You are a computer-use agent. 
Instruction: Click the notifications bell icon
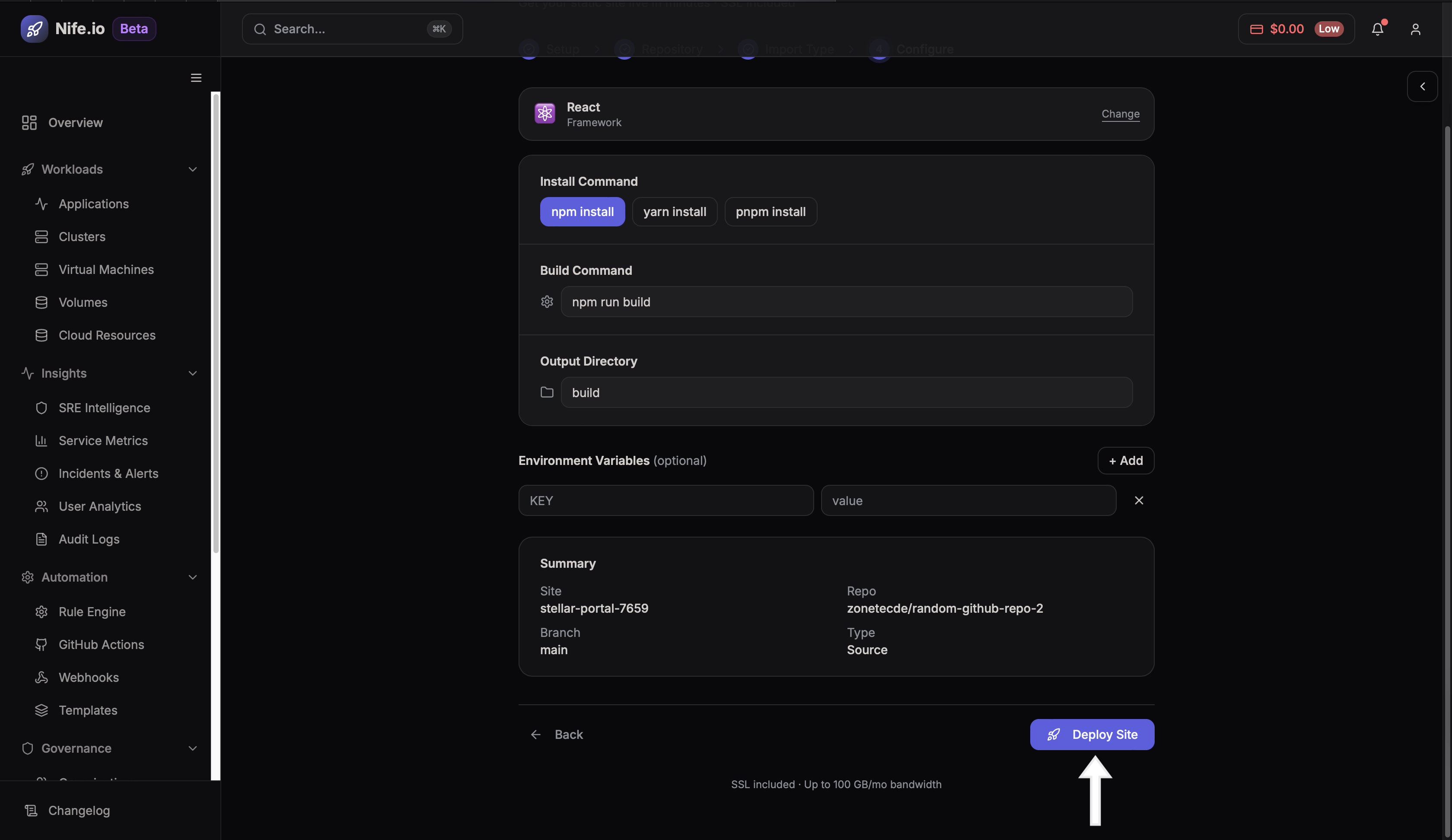pos(1377,29)
